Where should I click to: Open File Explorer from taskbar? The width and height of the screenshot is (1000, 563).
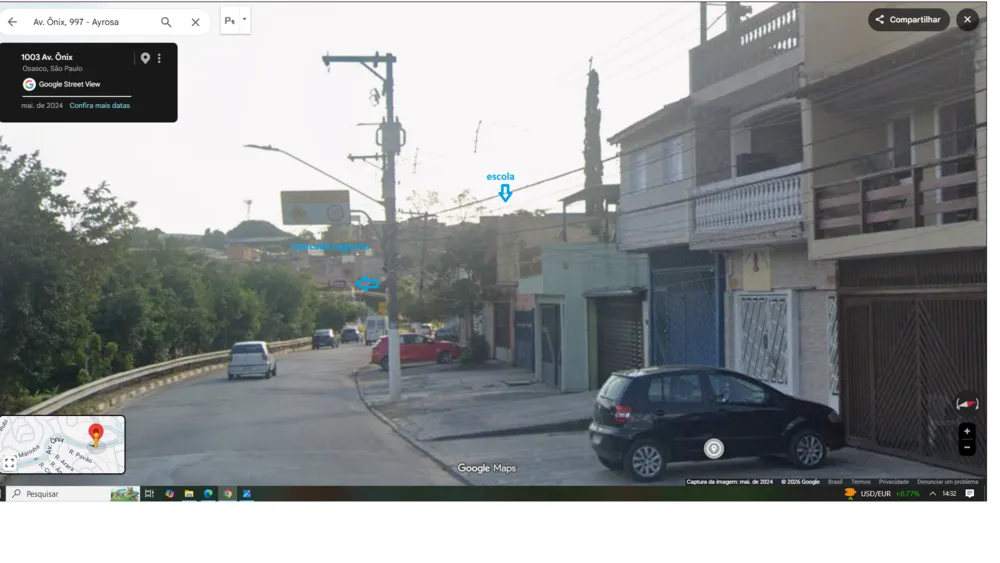[x=189, y=494]
